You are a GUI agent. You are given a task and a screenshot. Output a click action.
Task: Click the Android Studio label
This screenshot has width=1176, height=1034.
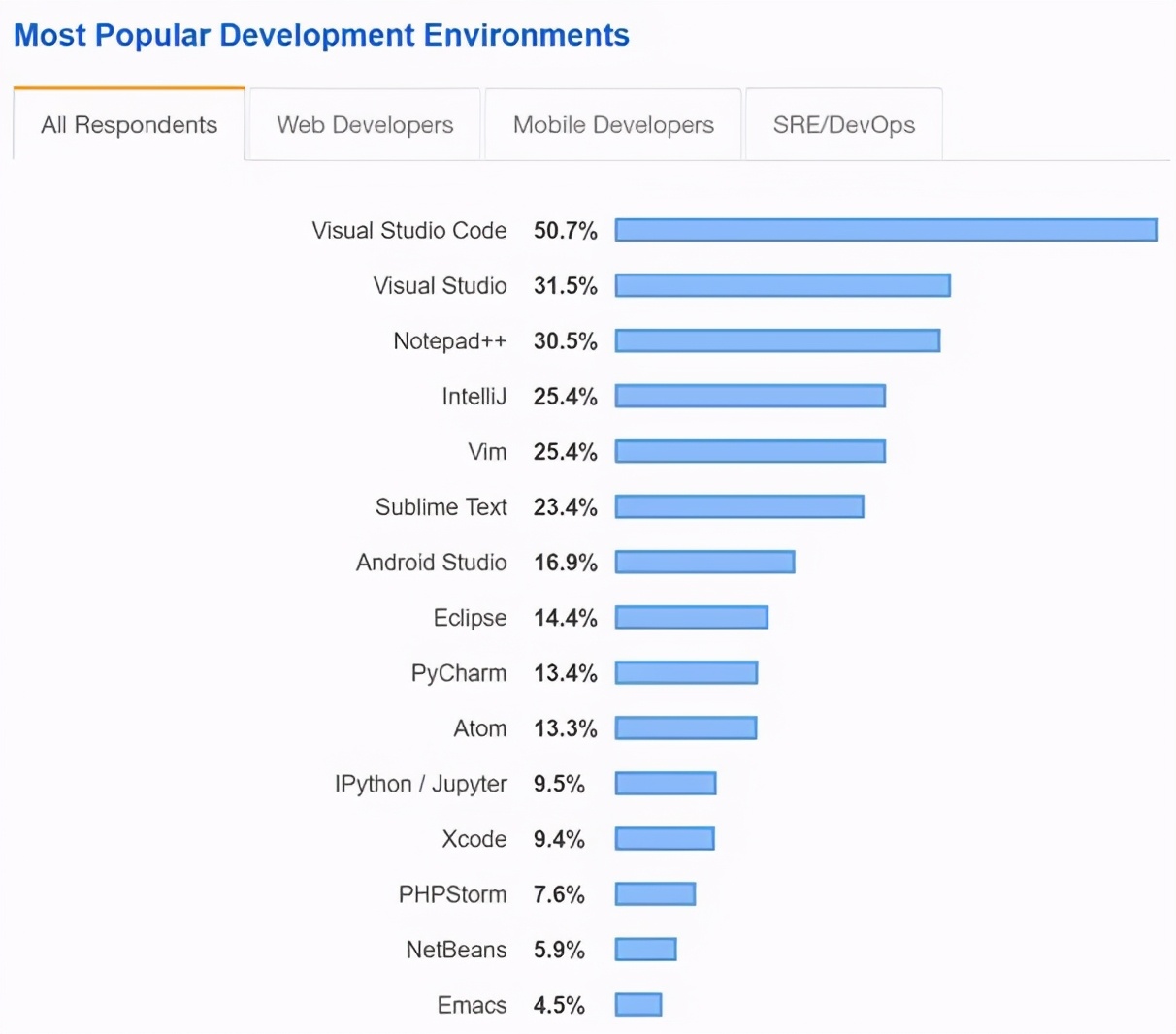(432, 562)
